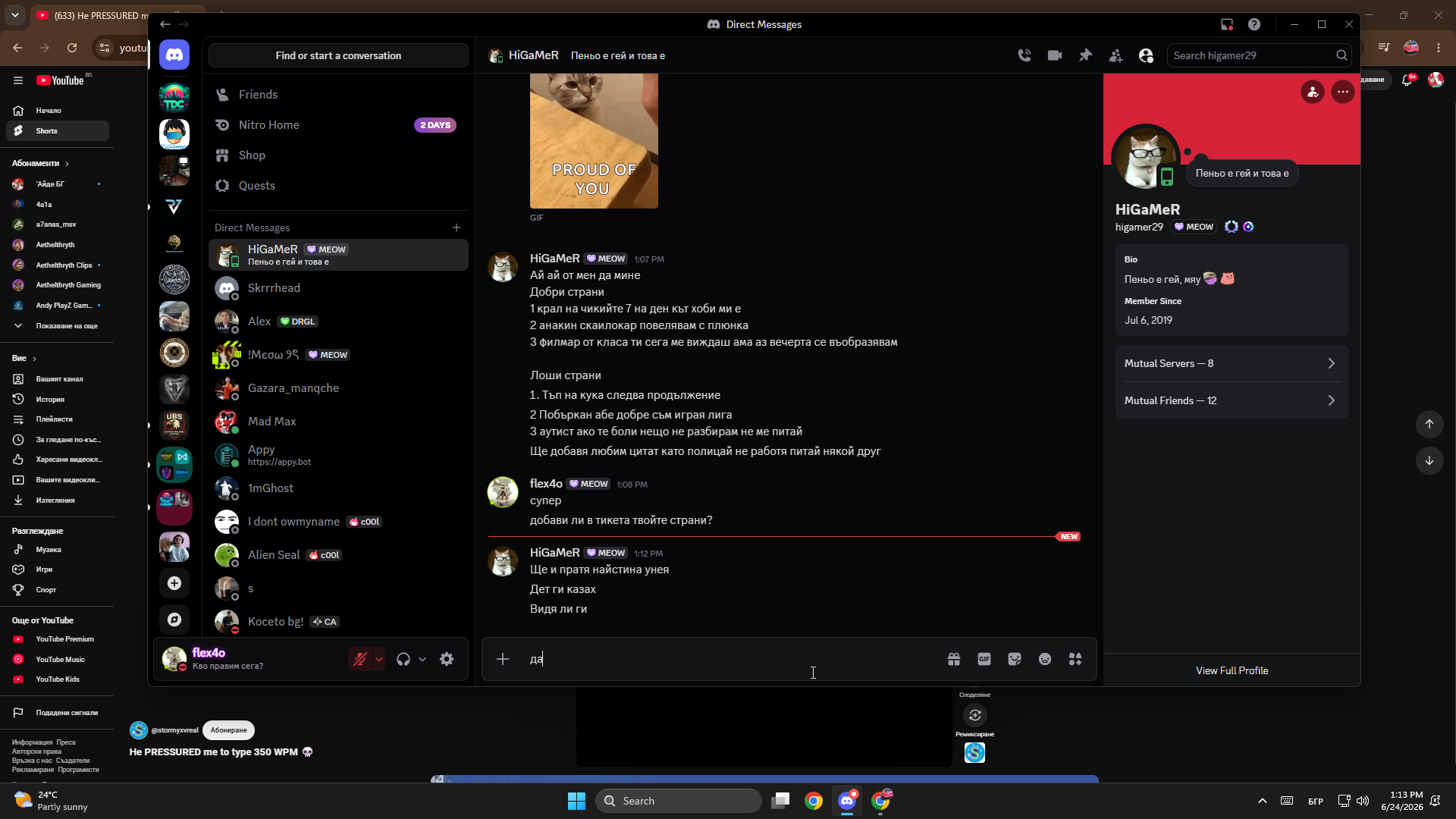The image size is (1456, 819).
Task: Focus the Search higamer29 field
Action: click(x=1259, y=55)
